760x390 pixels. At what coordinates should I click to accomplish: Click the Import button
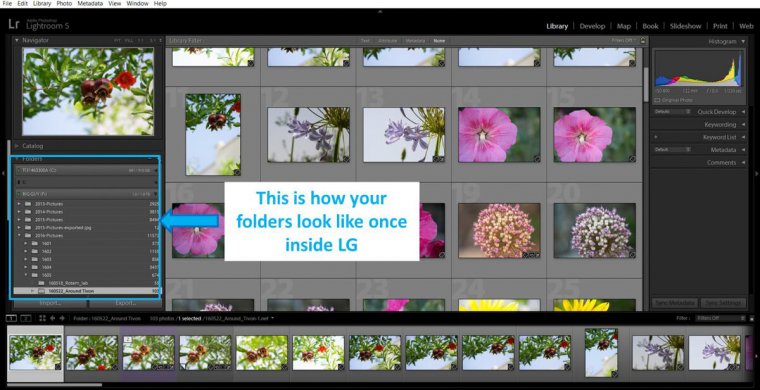[x=50, y=303]
